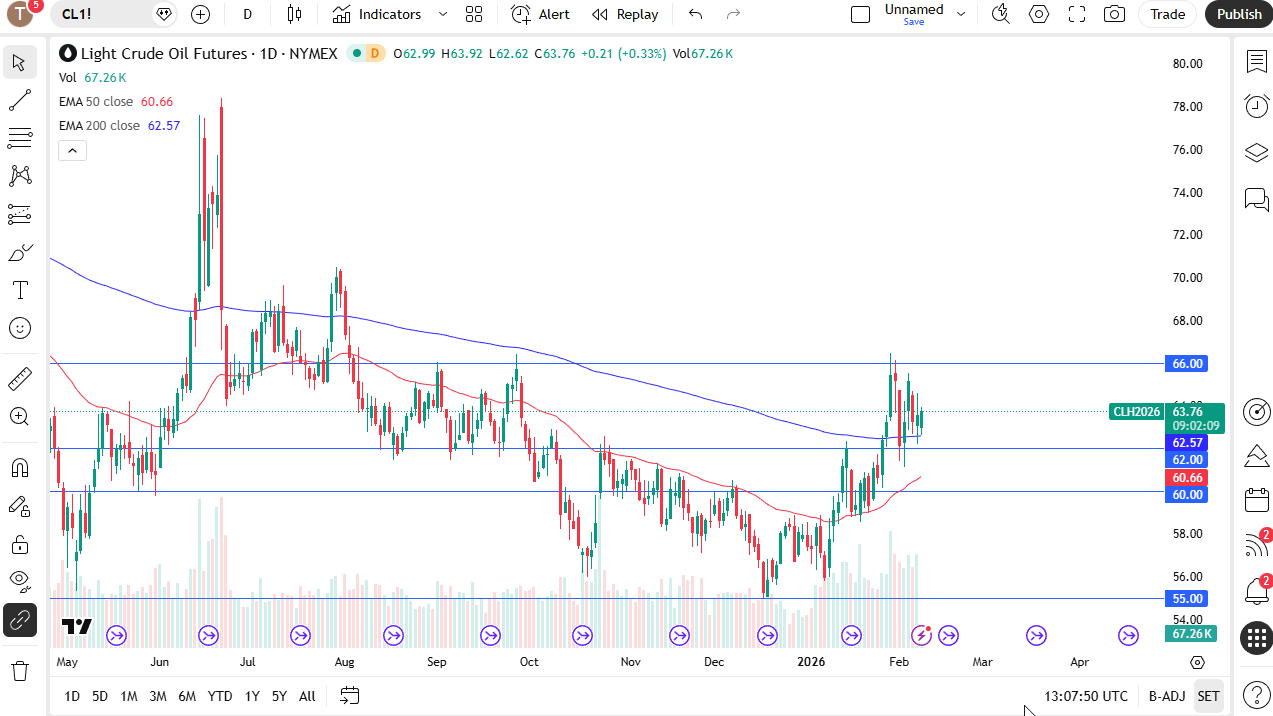Viewport: 1273px width, 716px height.
Task: Select the 1D time range
Action: [x=72, y=696]
